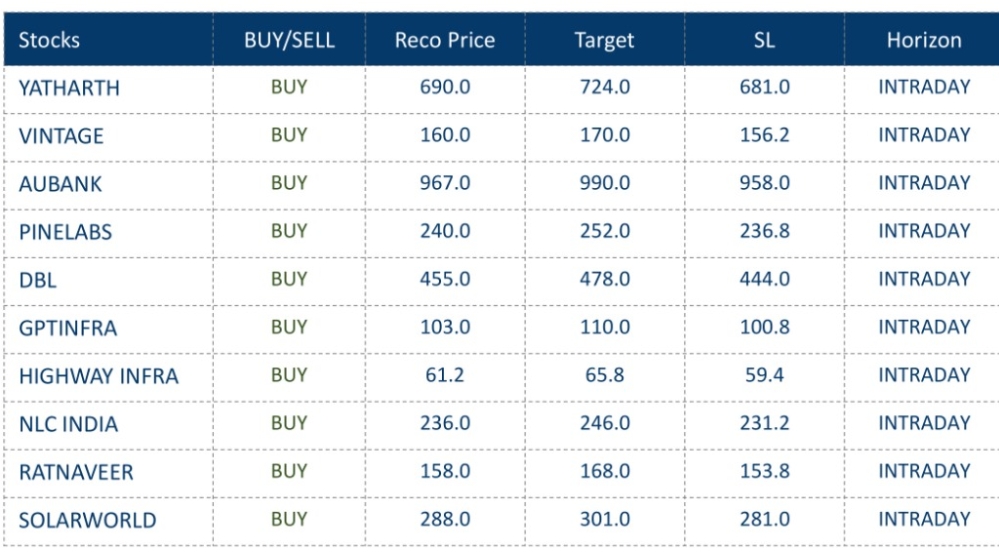The width and height of the screenshot is (999, 554).
Task: Select the PINELABS stock name
Action: 65,232
